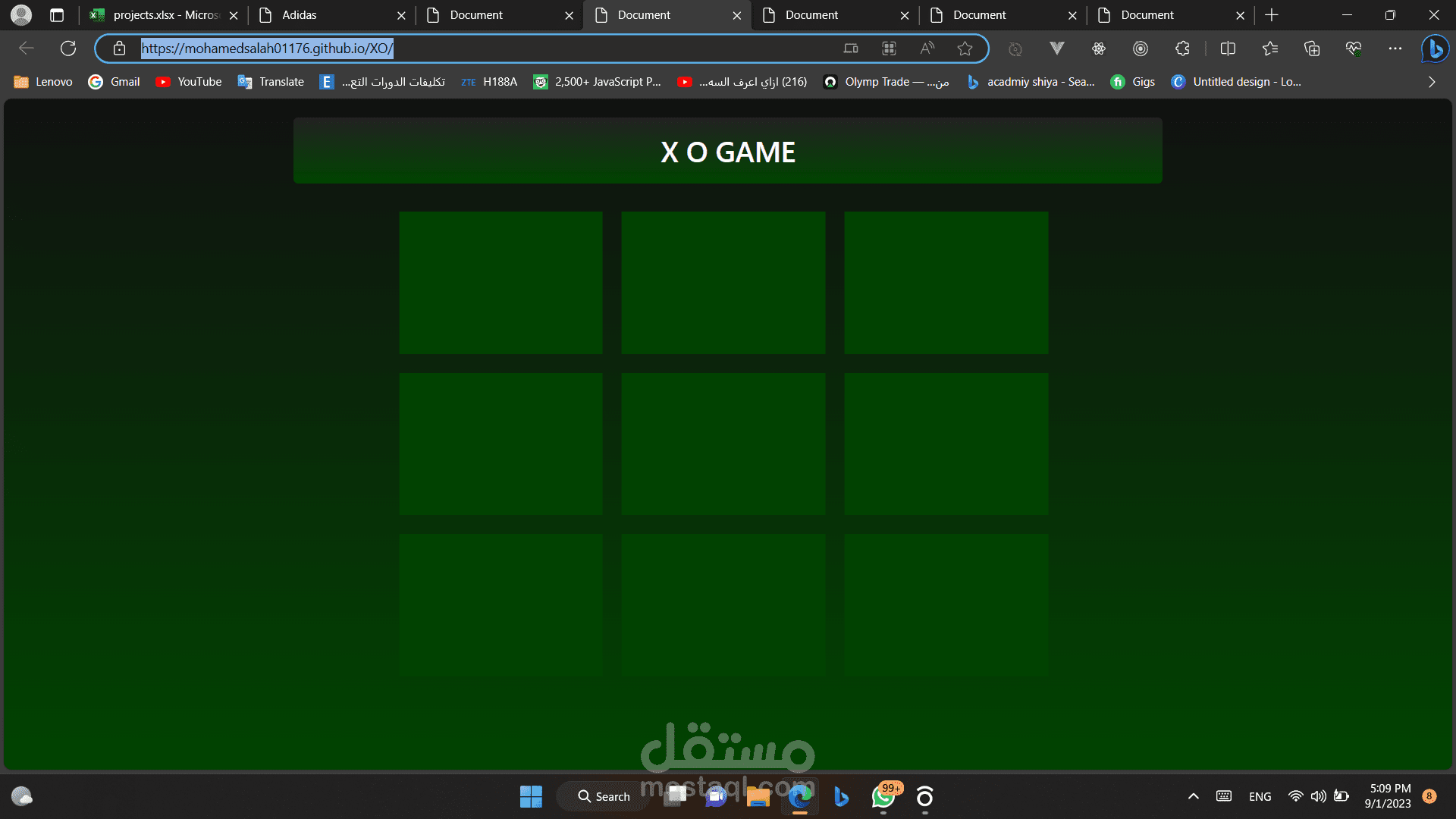The image size is (1456, 819).
Task: Open the Translate bookmark
Action: (x=271, y=82)
